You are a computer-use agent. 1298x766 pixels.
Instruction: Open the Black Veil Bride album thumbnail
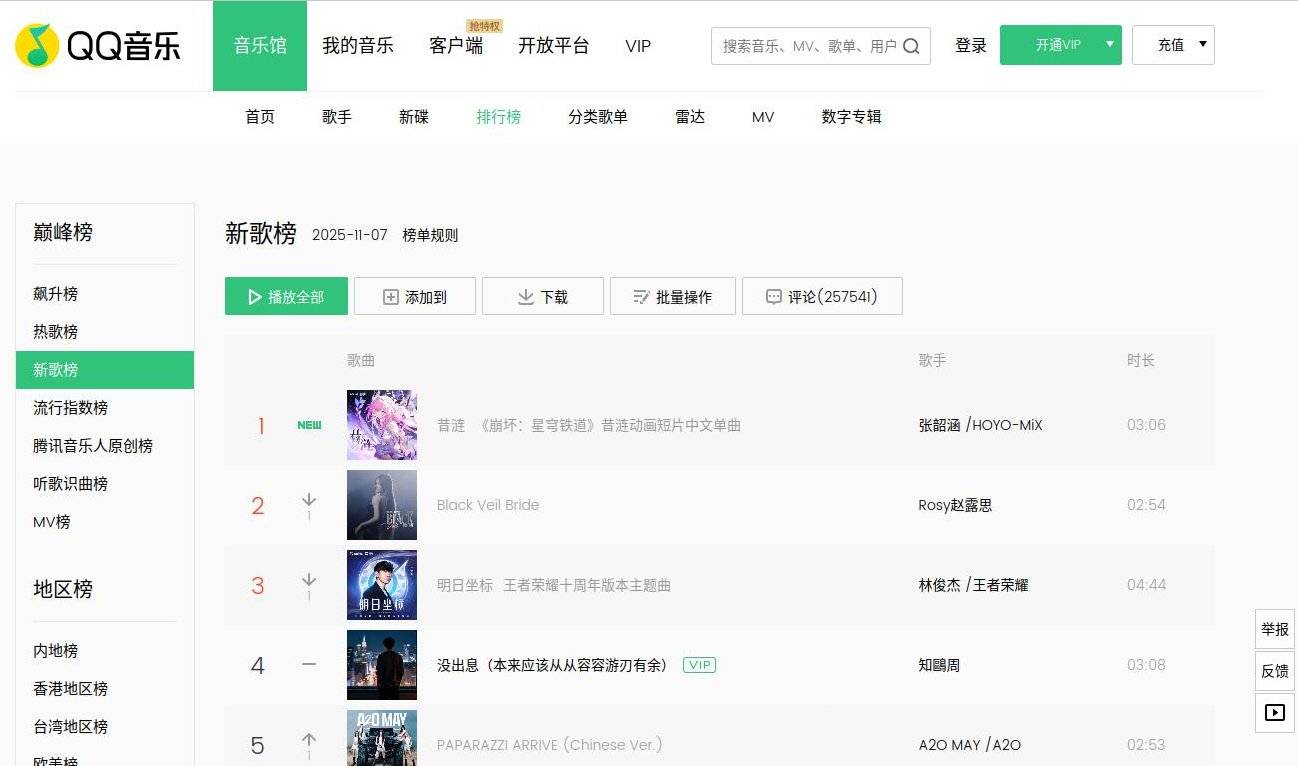coord(382,505)
